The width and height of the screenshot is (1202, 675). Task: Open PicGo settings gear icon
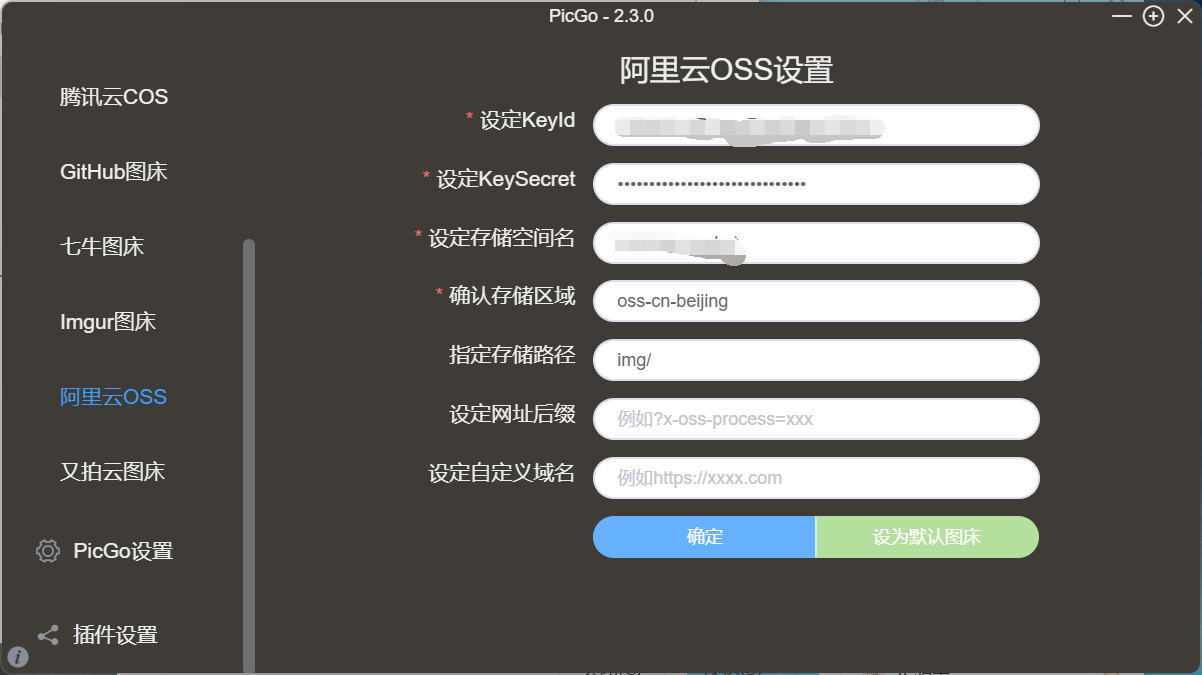pyautogui.click(x=48, y=551)
